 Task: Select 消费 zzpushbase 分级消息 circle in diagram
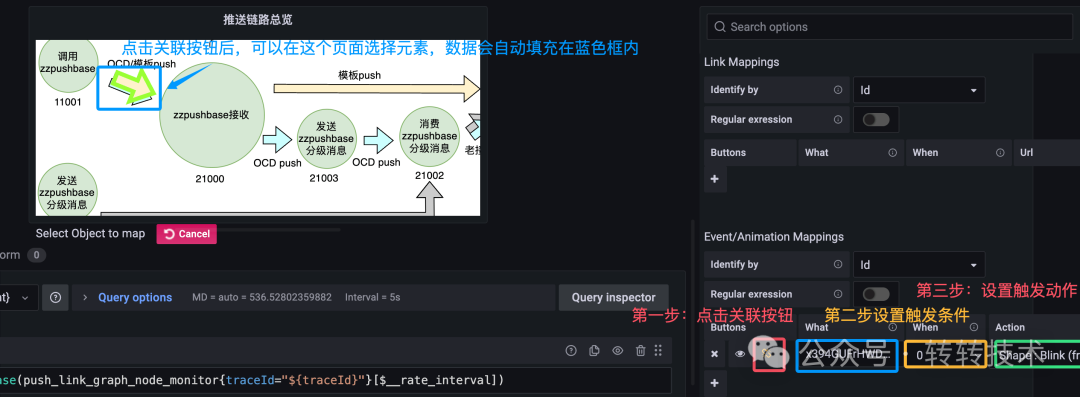pyautogui.click(x=429, y=136)
